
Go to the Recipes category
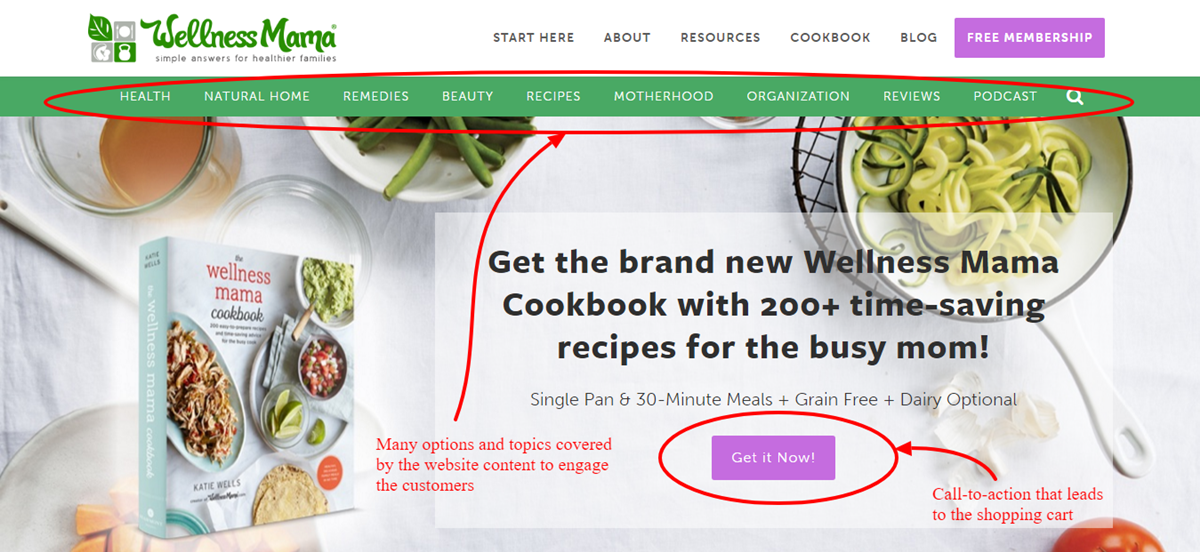(x=553, y=97)
